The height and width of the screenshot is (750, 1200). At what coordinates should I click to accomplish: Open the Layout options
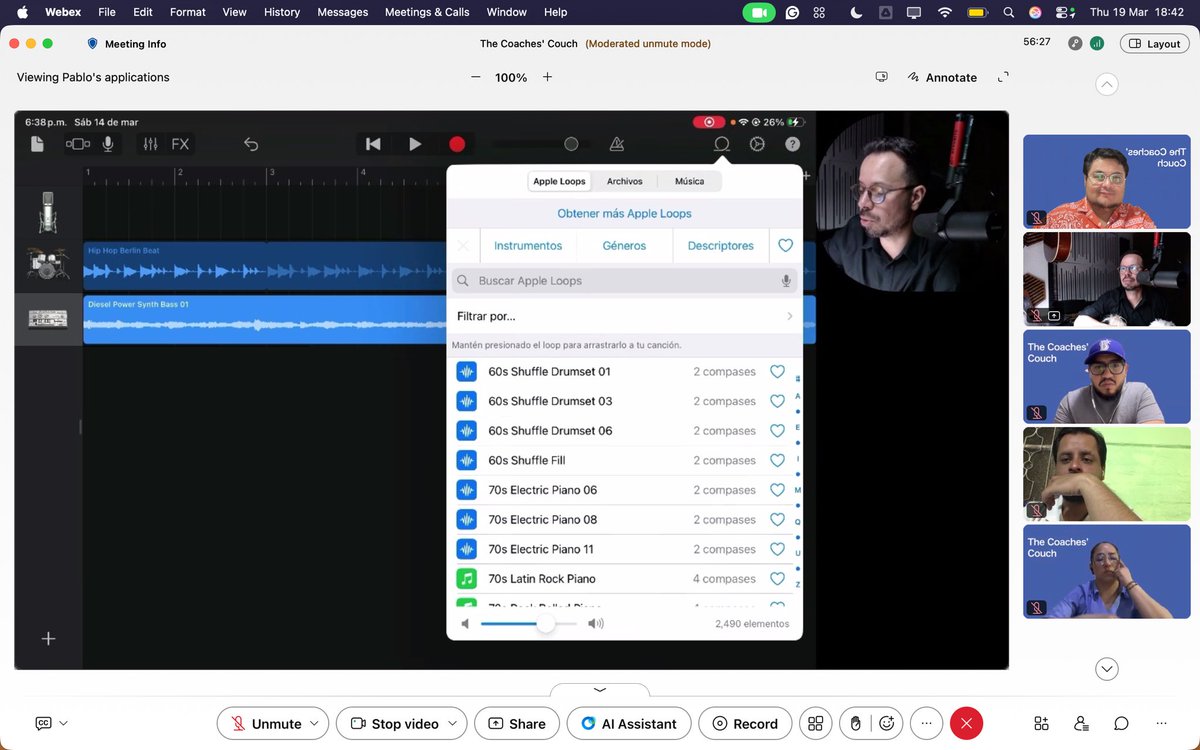pos(1155,44)
